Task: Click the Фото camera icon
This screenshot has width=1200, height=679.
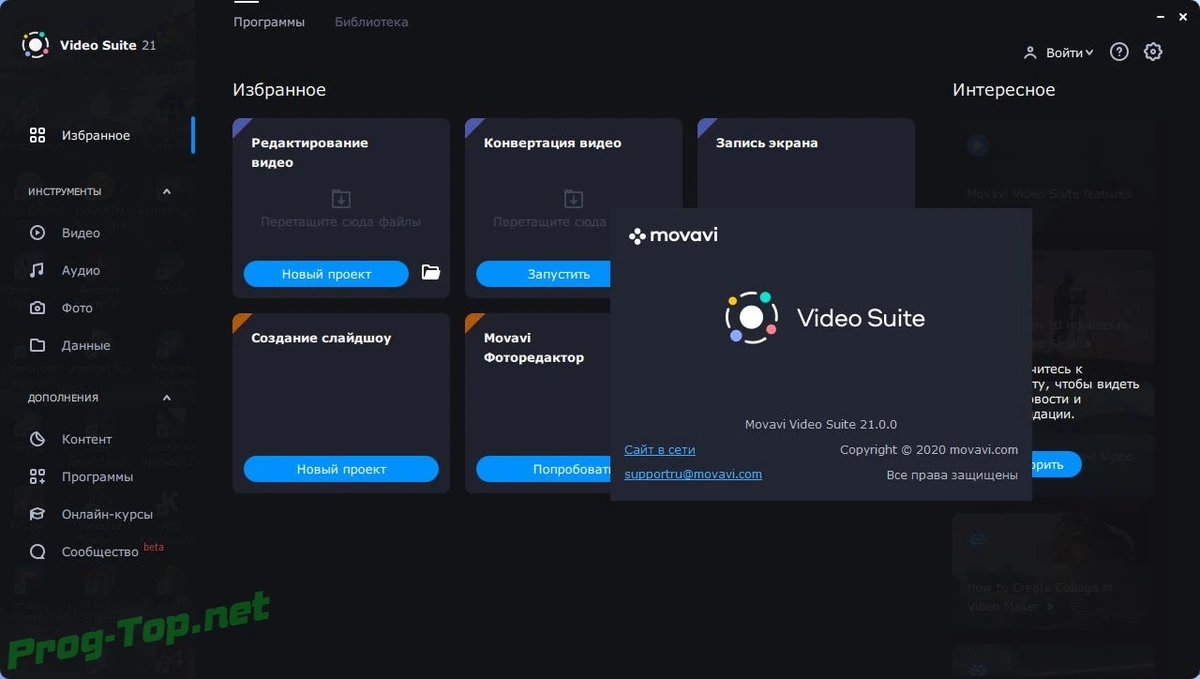Action: (x=37, y=308)
